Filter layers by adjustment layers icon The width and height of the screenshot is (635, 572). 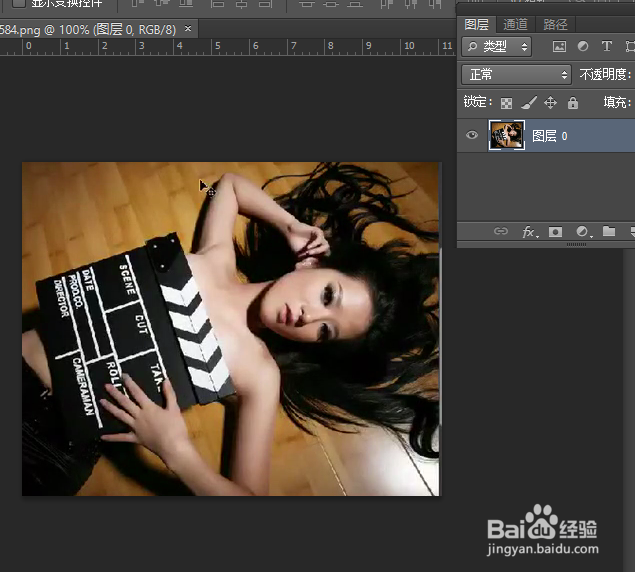pos(583,46)
